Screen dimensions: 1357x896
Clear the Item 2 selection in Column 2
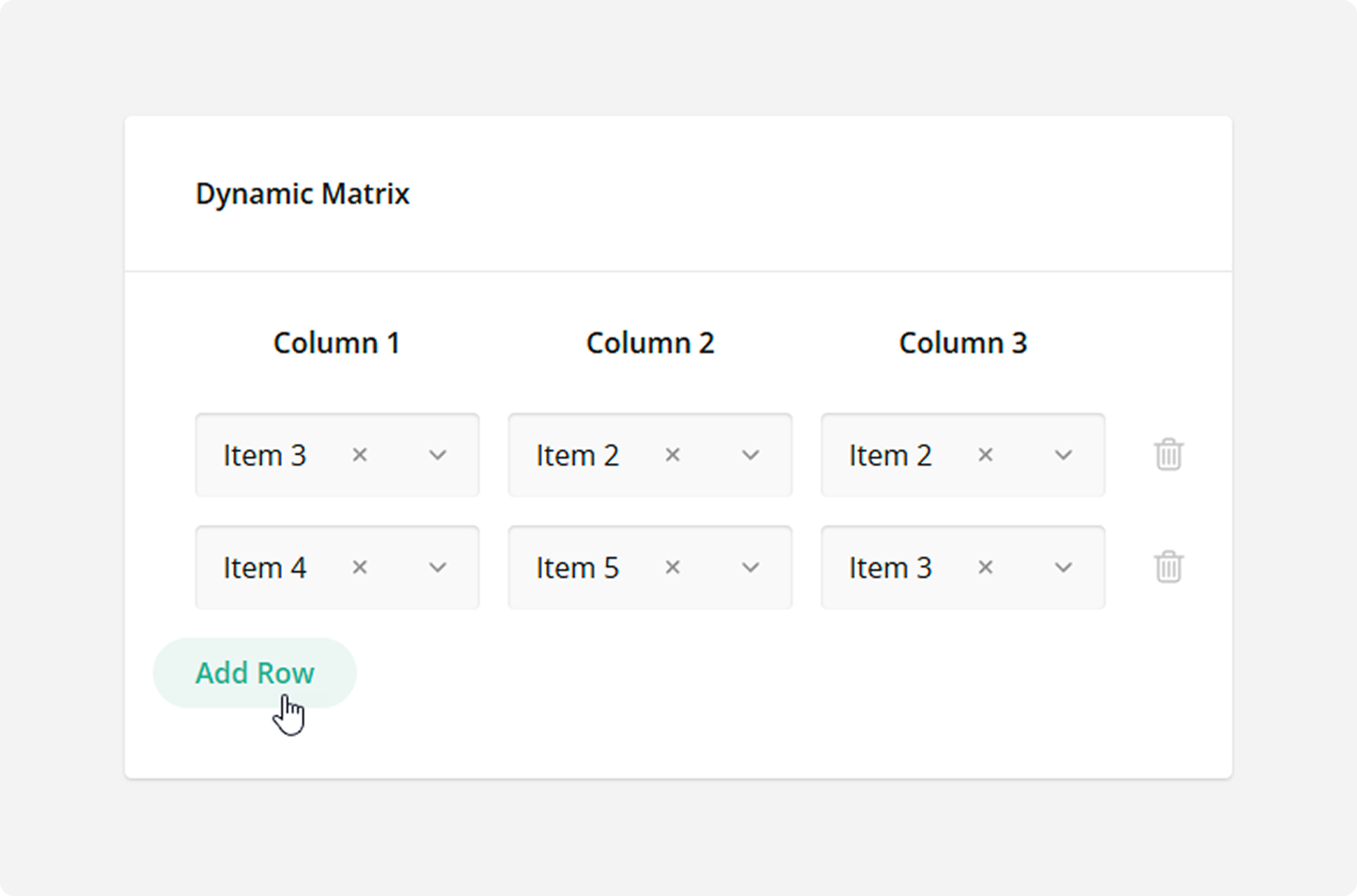coord(672,455)
